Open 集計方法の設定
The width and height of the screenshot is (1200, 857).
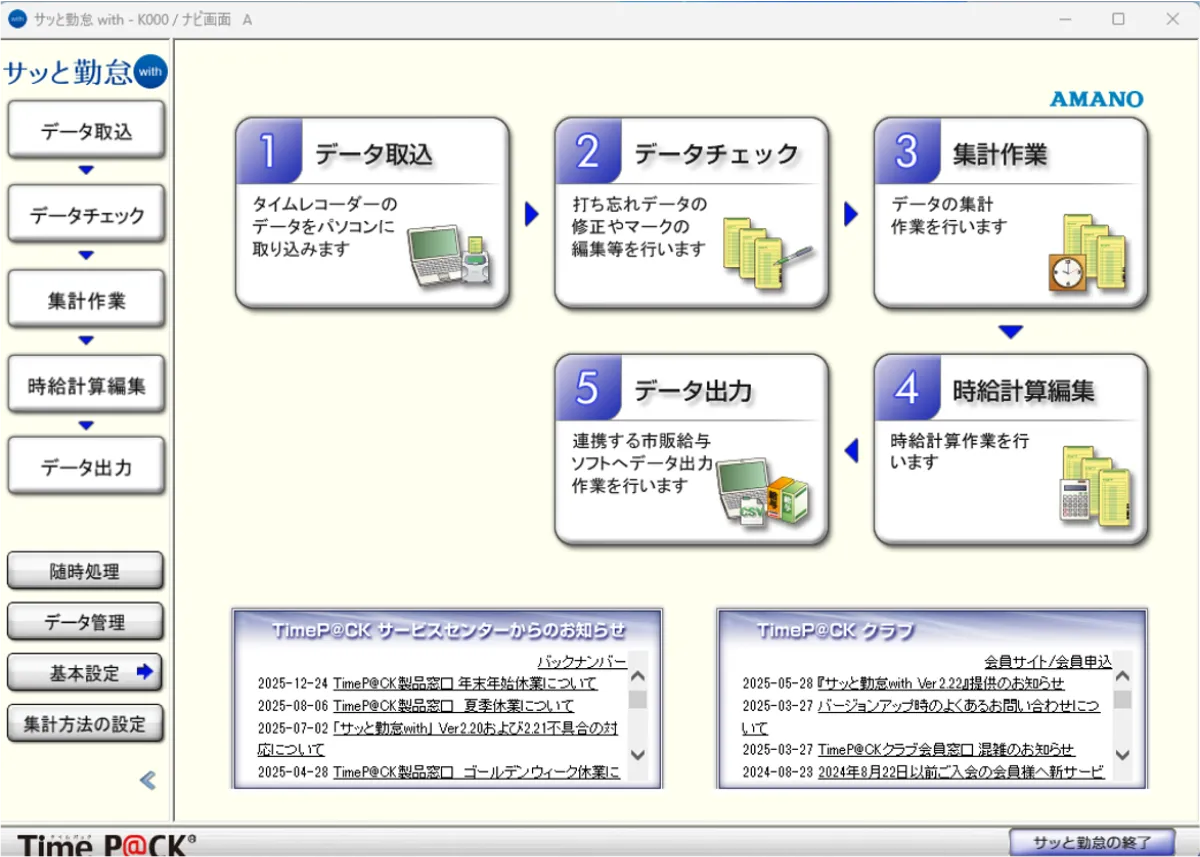pyautogui.click(x=85, y=723)
